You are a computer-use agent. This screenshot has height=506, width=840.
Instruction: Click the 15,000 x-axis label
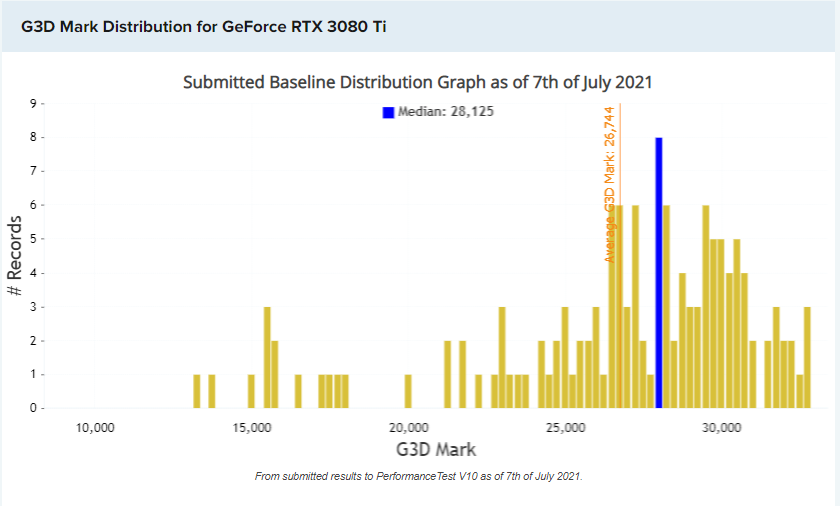click(252, 428)
